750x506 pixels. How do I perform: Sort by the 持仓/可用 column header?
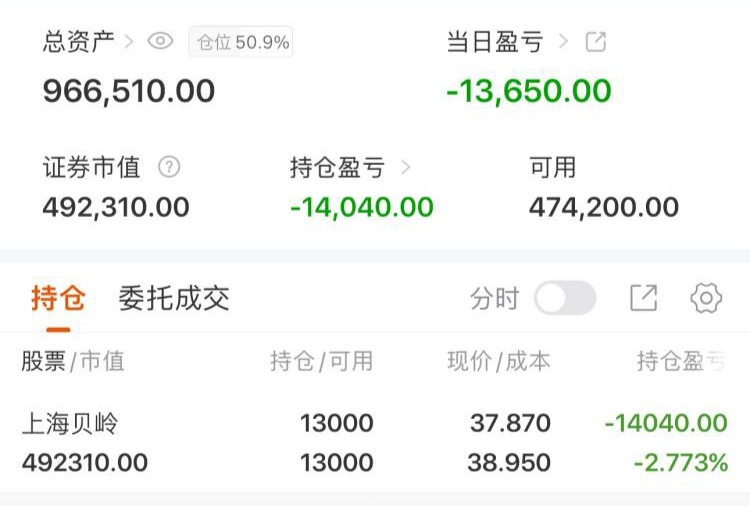(321, 361)
